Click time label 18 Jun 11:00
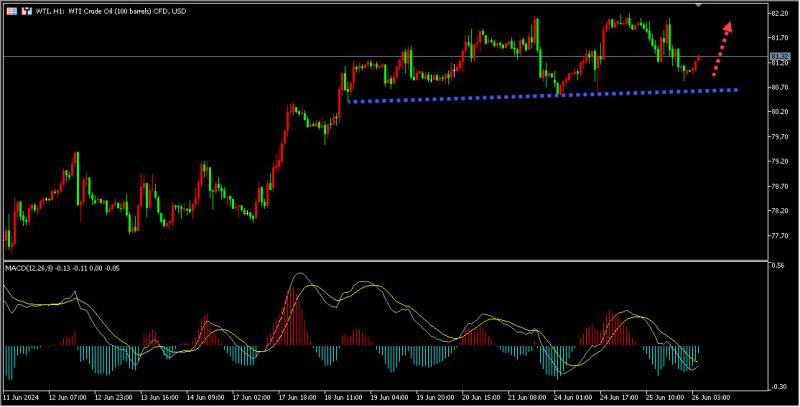Image resolution: width=800 pixels, height=407 pixels. (x=343, y=397)
